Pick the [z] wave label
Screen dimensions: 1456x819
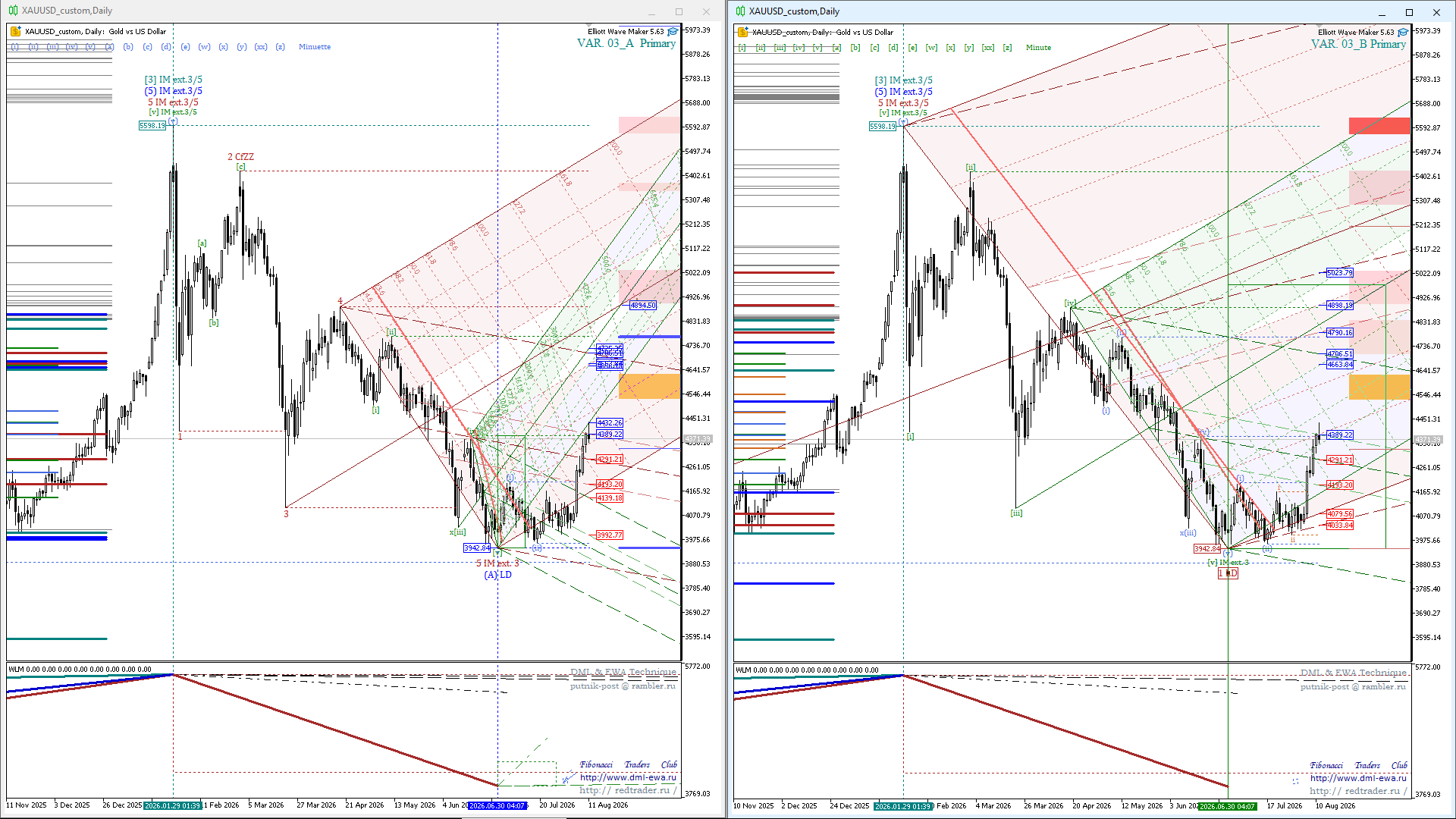[x=1007, y=48]
